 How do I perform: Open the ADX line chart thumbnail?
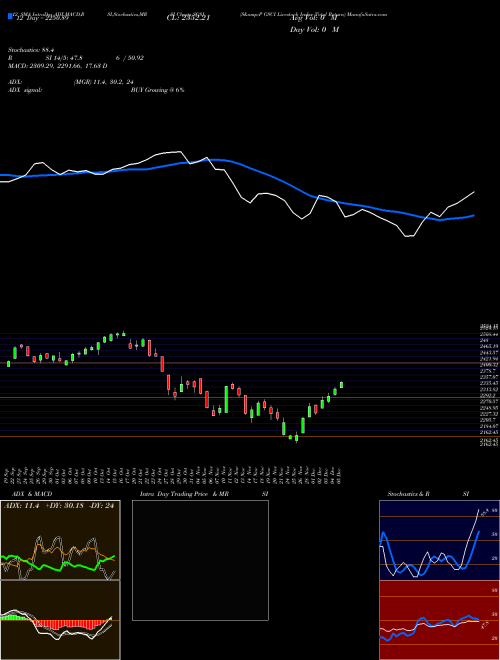(x=60, y=540)
